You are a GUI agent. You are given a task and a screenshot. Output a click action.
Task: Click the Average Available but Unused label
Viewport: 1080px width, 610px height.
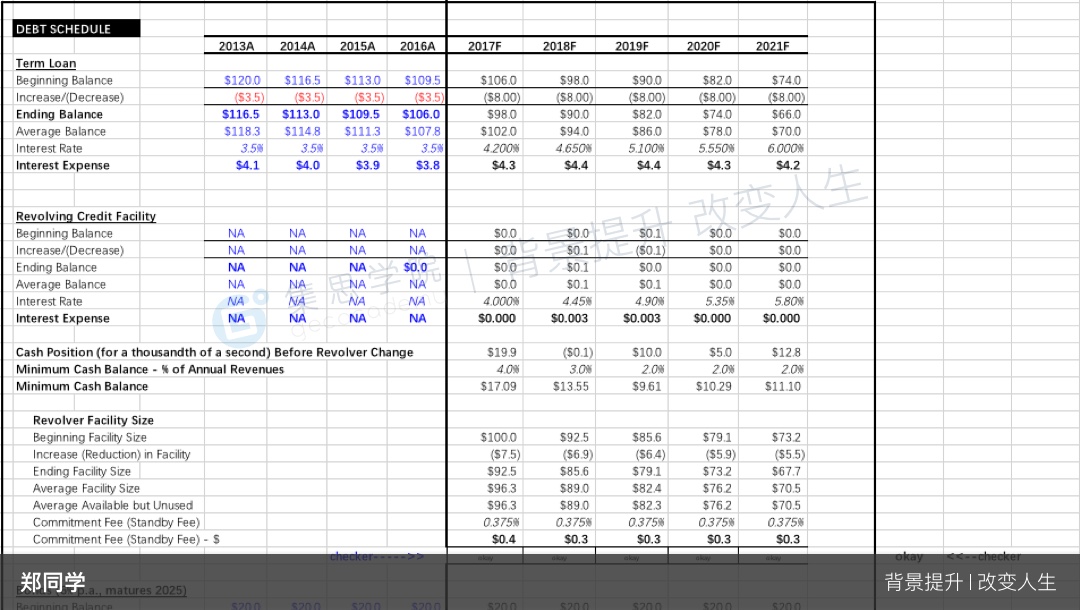tap(113, 505)
